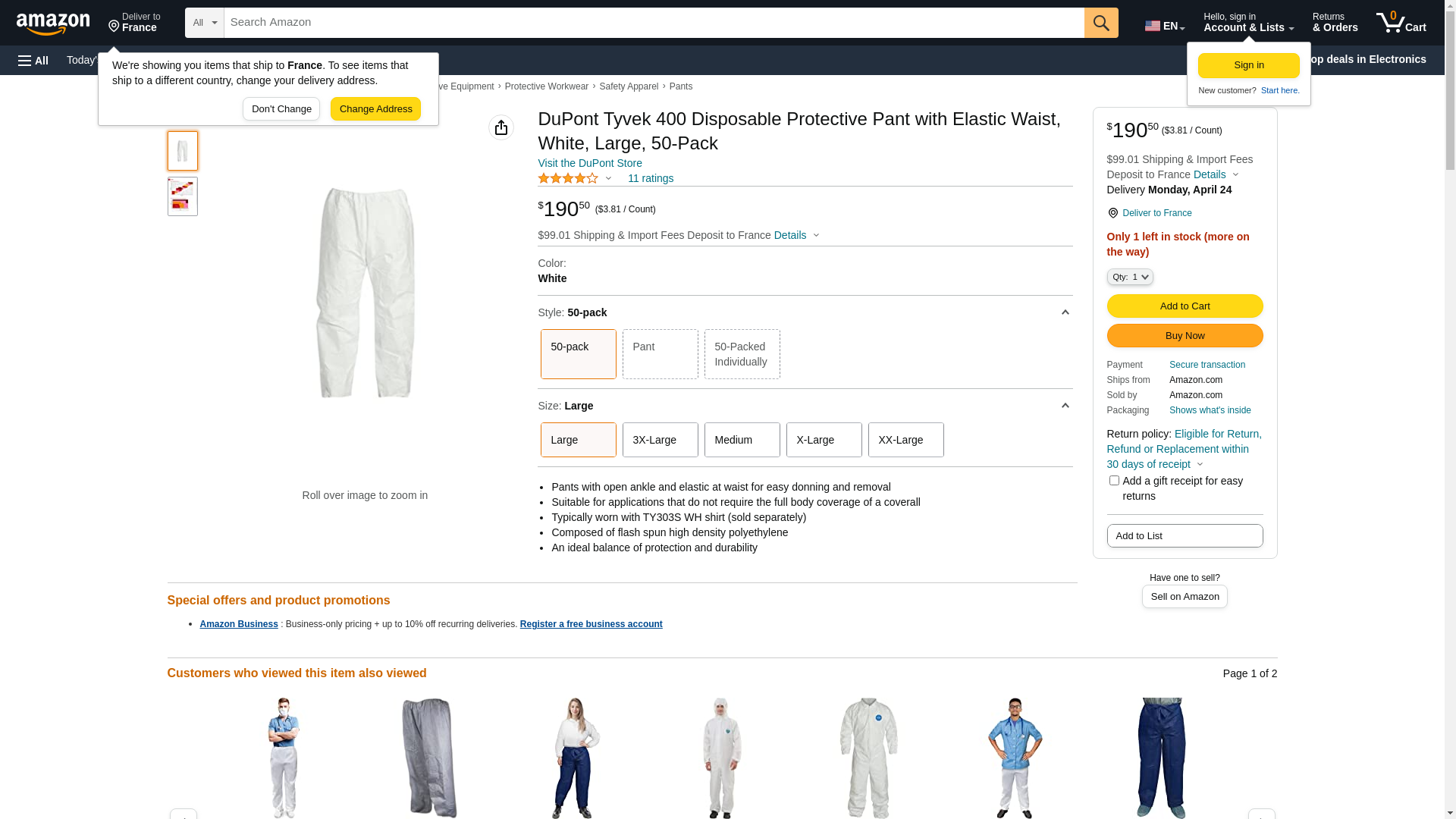
Task: Select the 50-Packed Individually style option
Action: click(x=742, y=354)
